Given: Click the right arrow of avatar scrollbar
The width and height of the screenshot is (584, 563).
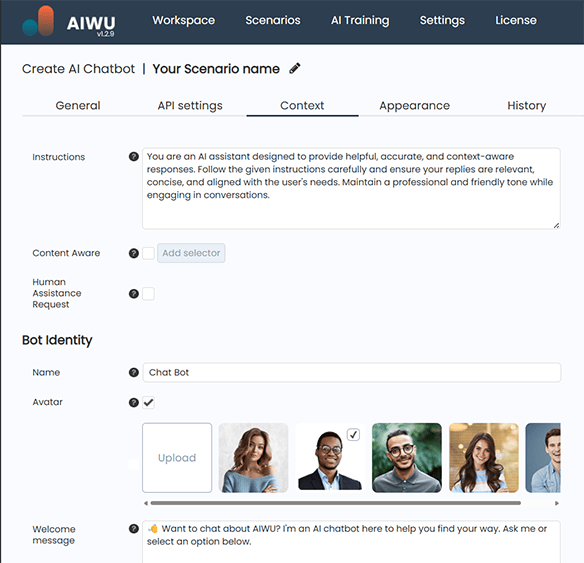Looking at the screenshot, I should coord(556,503).
